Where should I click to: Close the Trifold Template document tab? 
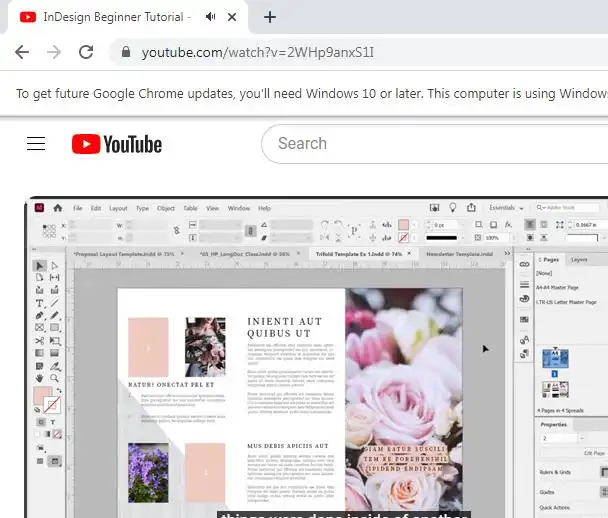click(x=409, y=253)
